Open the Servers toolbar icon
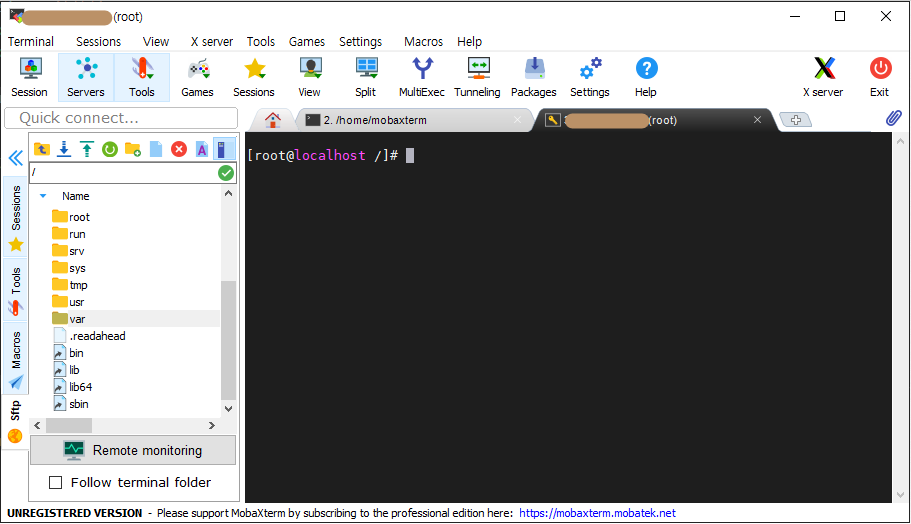The width and height of the screenshot is (911, 524). (86, 77)
